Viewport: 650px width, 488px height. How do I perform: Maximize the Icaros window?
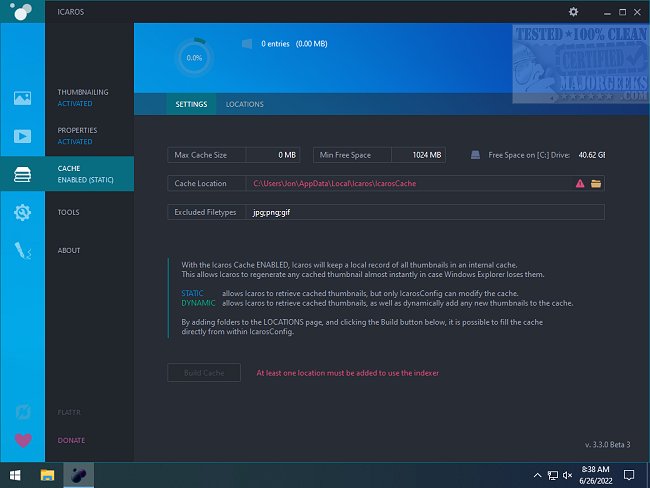(622, 12)
